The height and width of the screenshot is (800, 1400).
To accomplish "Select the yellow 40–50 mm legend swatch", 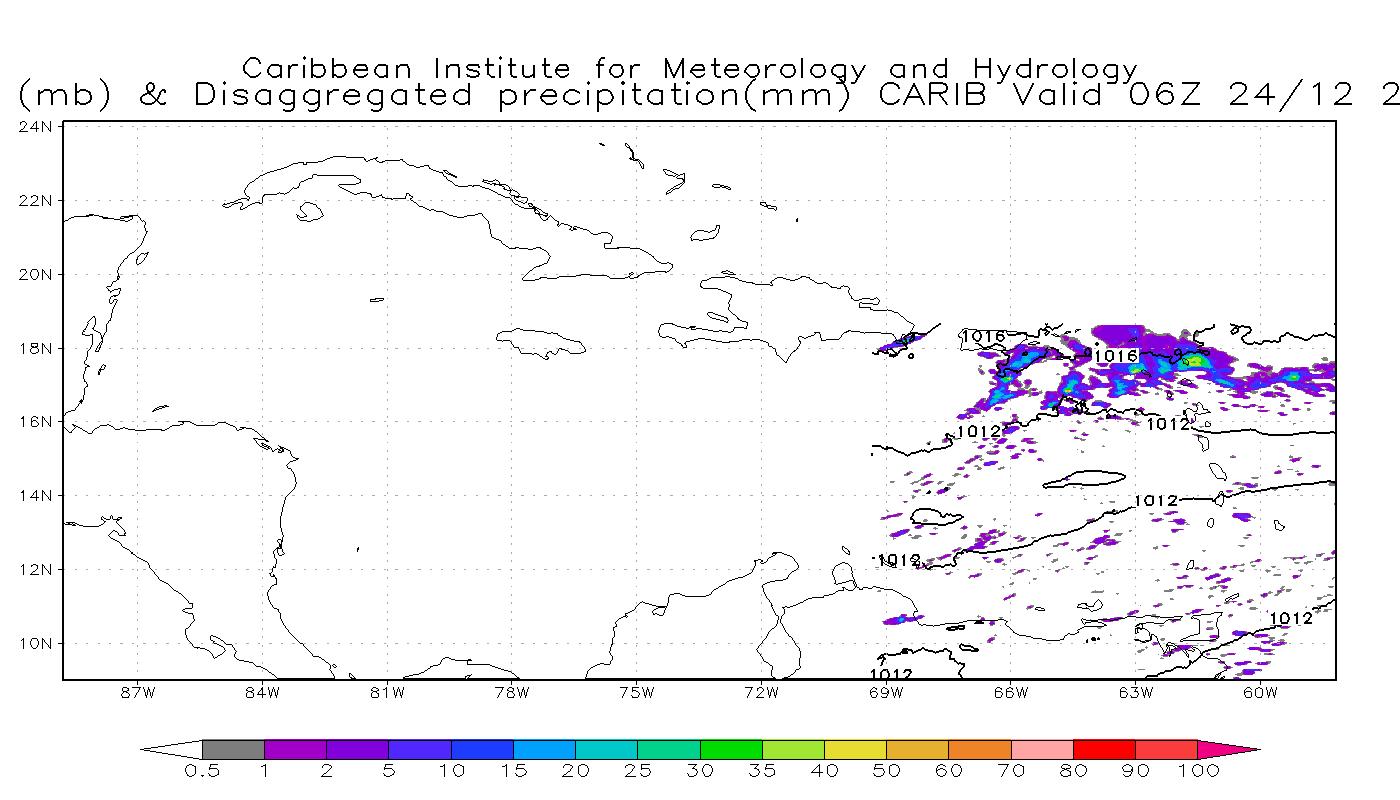I will coord(855,749).
